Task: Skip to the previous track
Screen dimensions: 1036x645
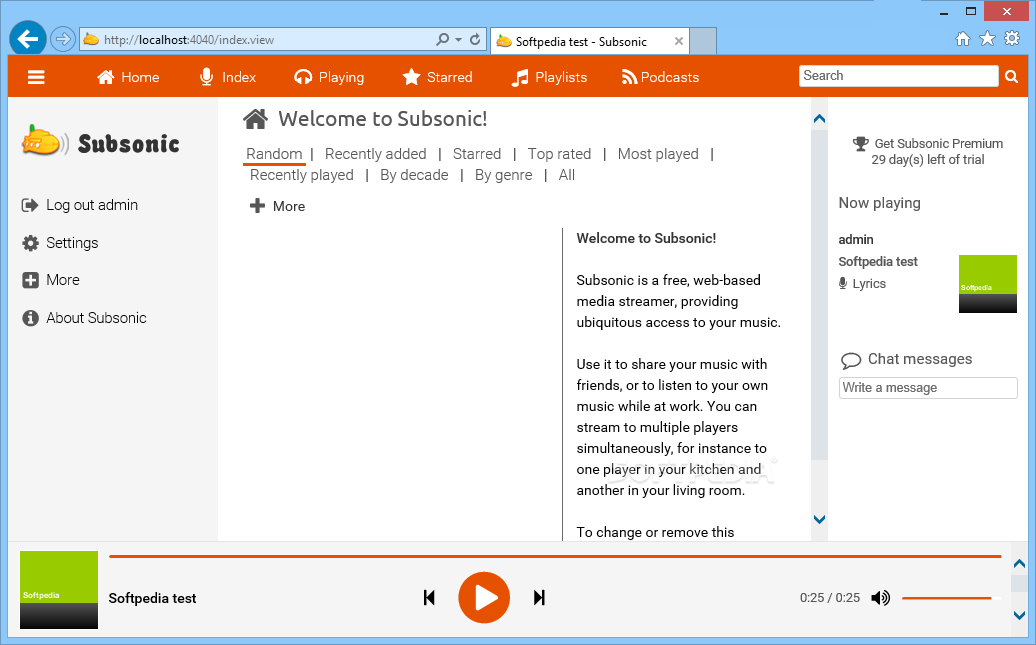Action: point(429,598)
